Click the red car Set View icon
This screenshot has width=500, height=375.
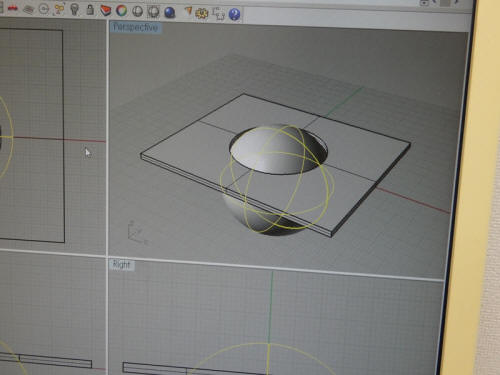(13, 8)
